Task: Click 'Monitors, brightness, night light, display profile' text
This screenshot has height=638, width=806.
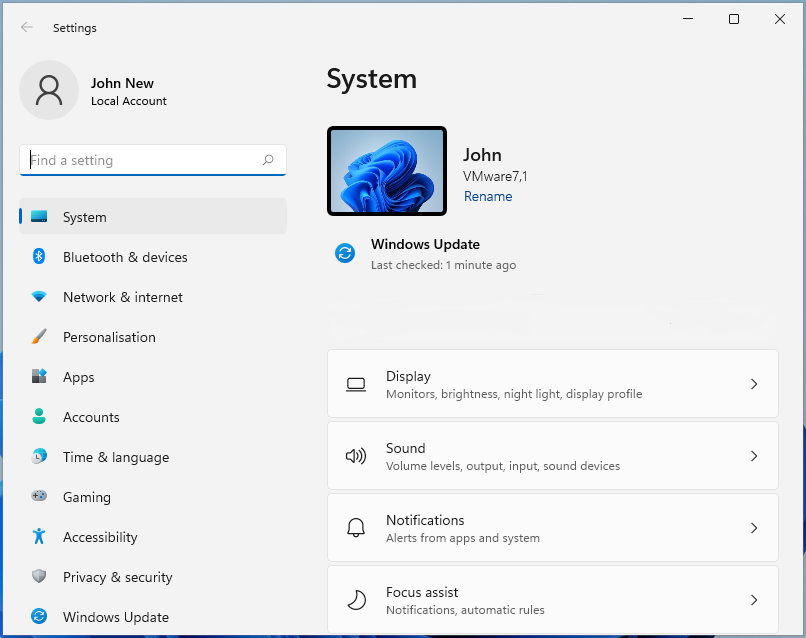Action: click(514, 394)
